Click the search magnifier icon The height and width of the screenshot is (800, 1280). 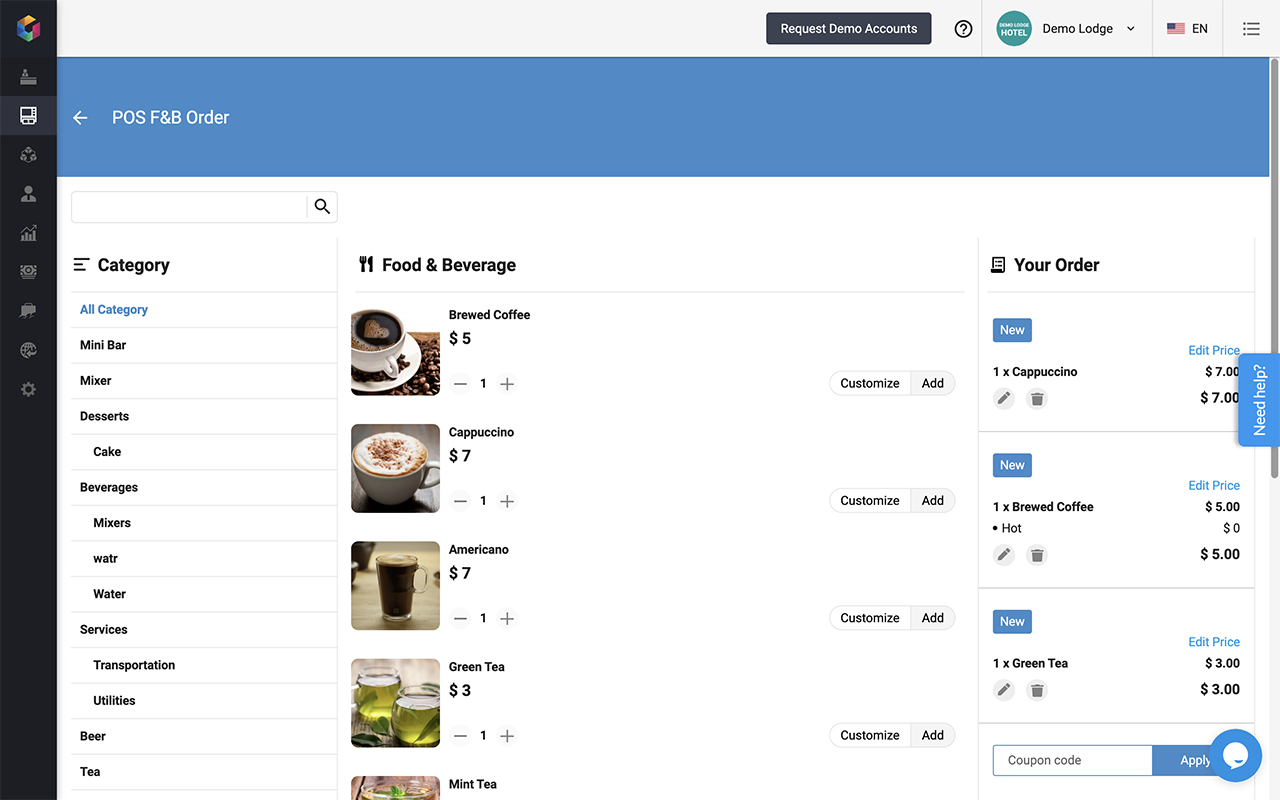[322, 206]
